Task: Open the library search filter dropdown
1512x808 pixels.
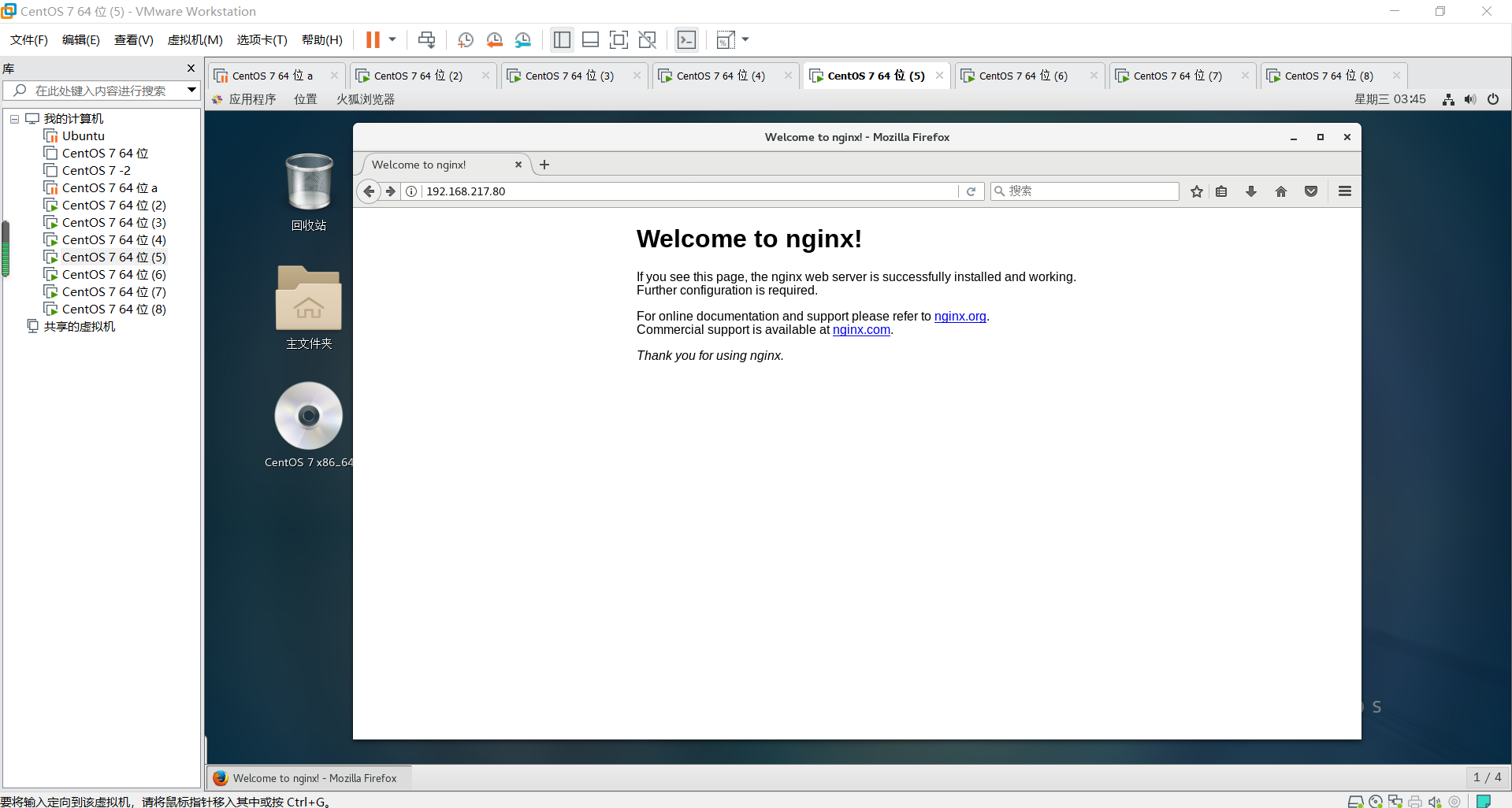Action: click(191, 90)
